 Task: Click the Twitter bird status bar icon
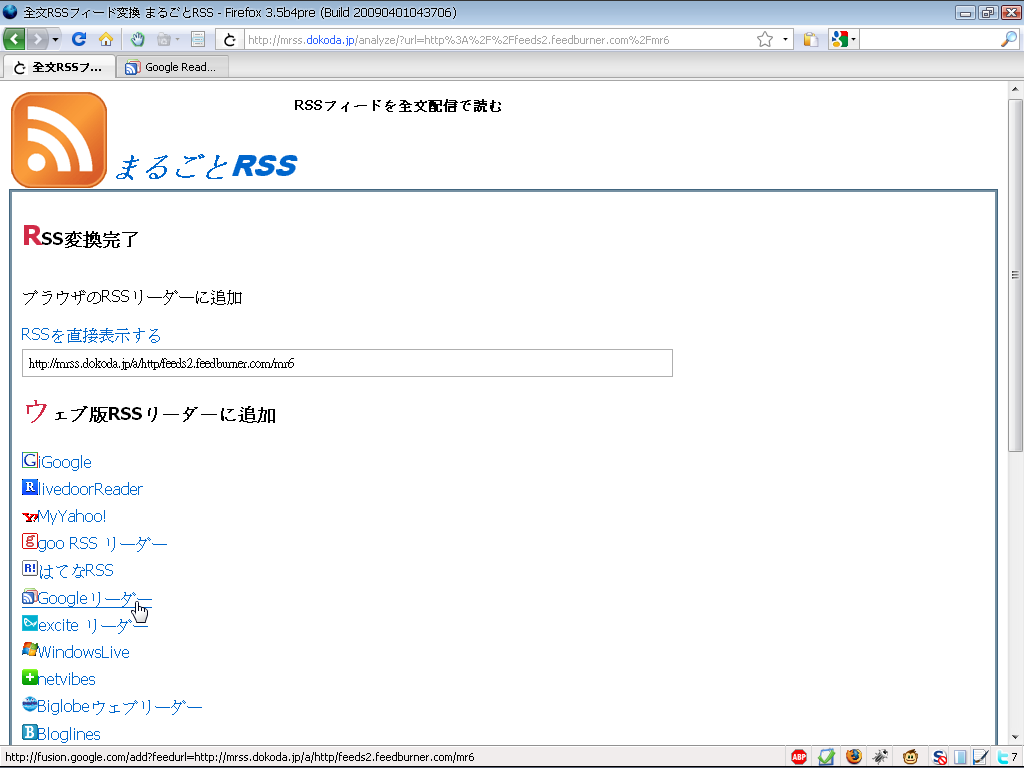tap(1003, 758)
